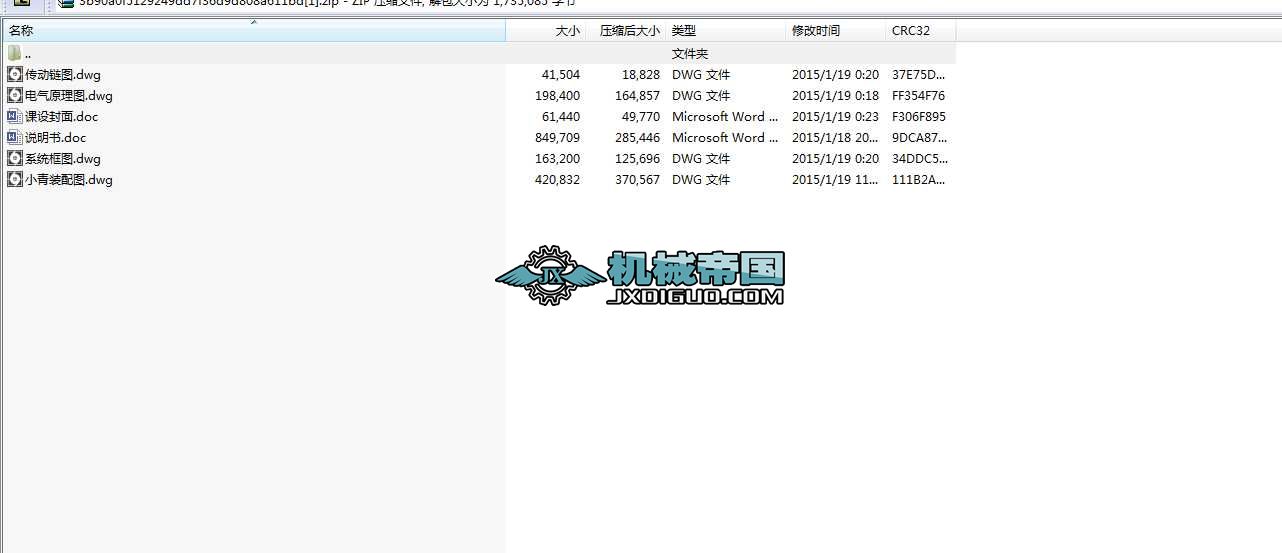
Task: Click the Microsoft Word type of 课设封面.doc
Action: tap(725, 117)
